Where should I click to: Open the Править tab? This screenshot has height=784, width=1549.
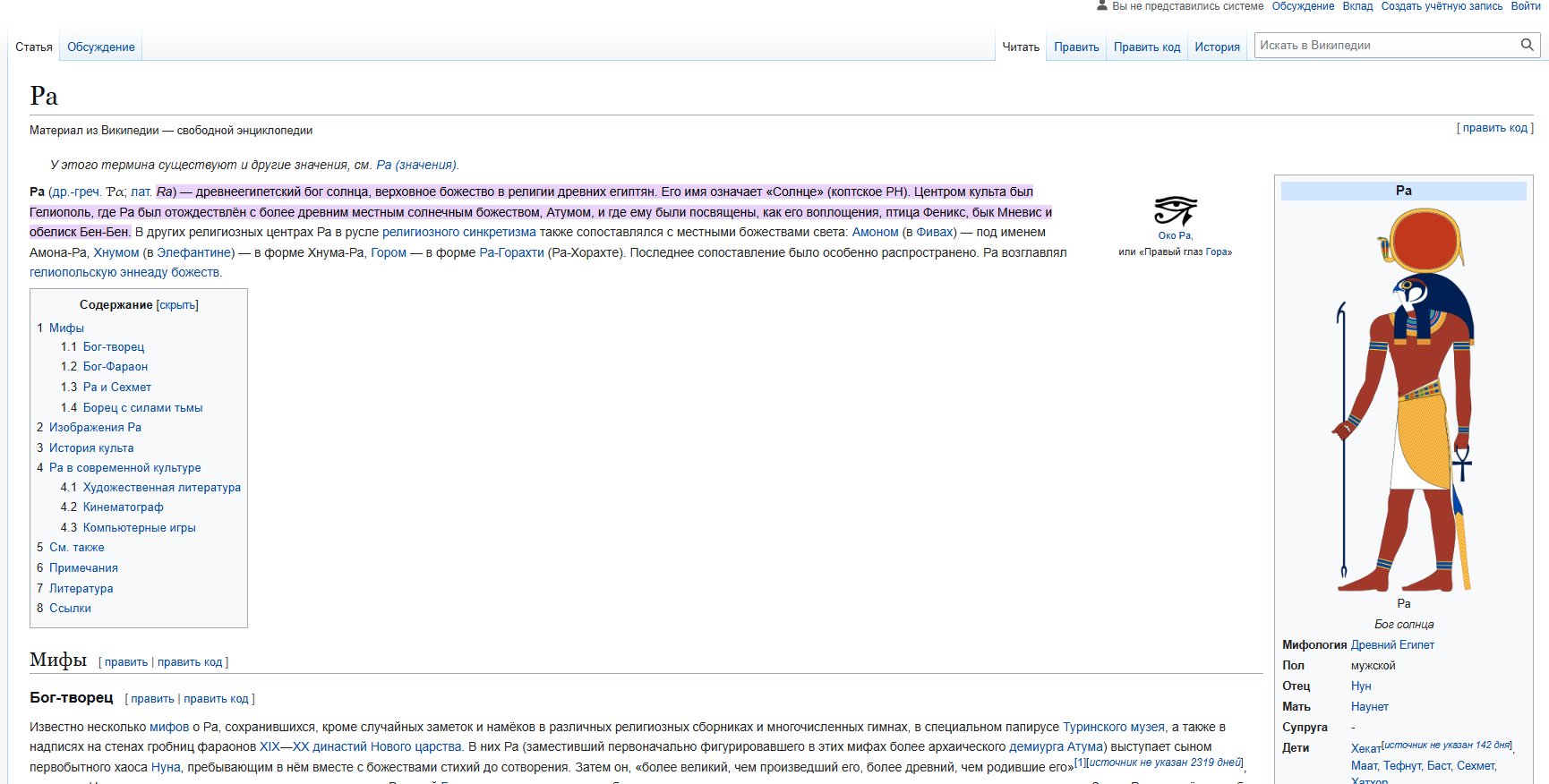click(1076, 47)
